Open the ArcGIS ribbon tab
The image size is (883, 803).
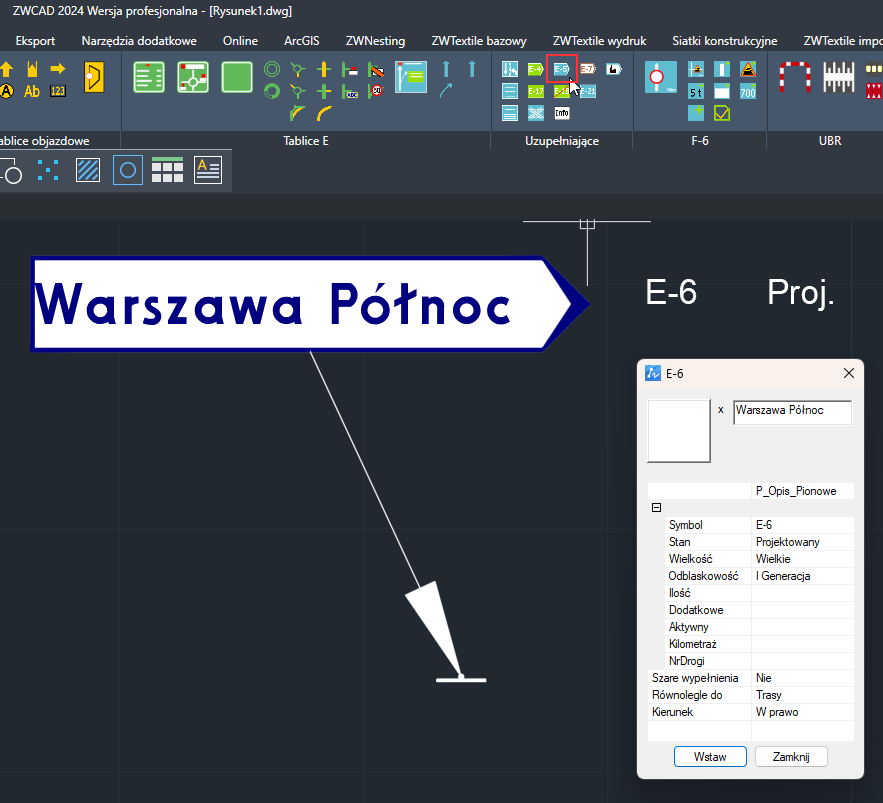coord(301,41)
